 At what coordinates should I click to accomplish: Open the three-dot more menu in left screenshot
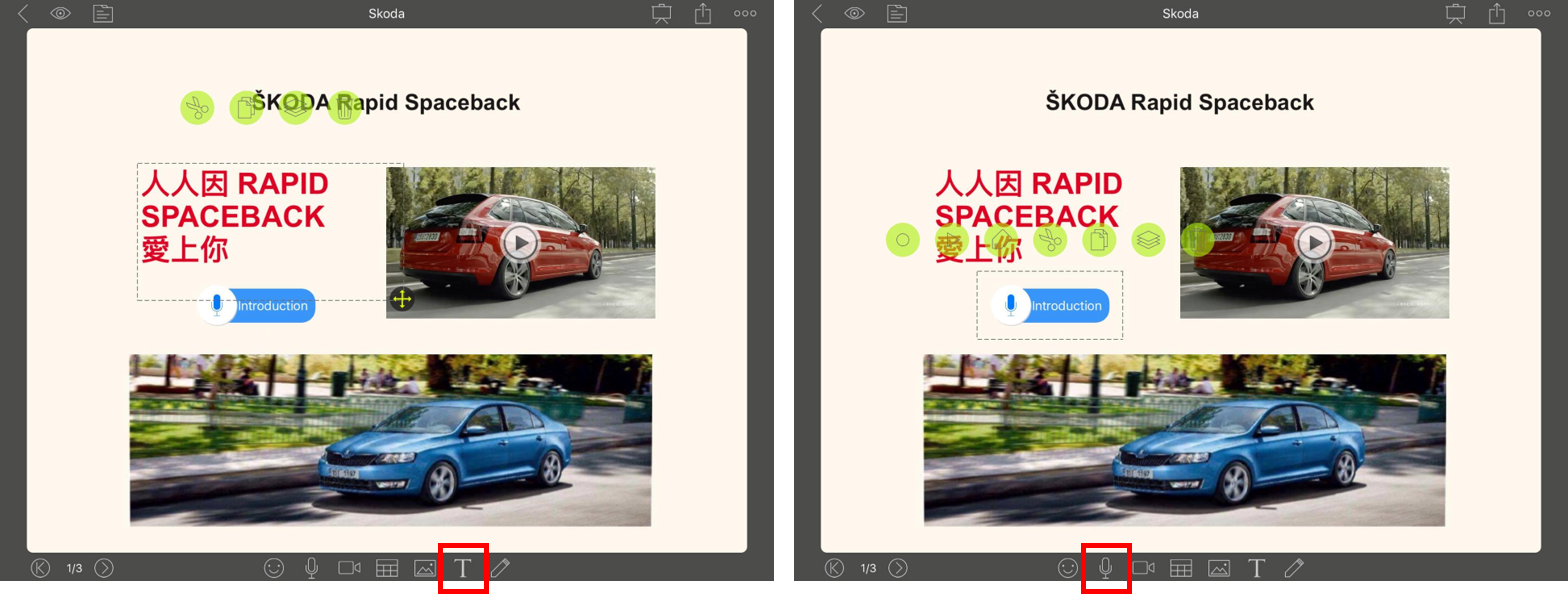click(x=745, y=14)
